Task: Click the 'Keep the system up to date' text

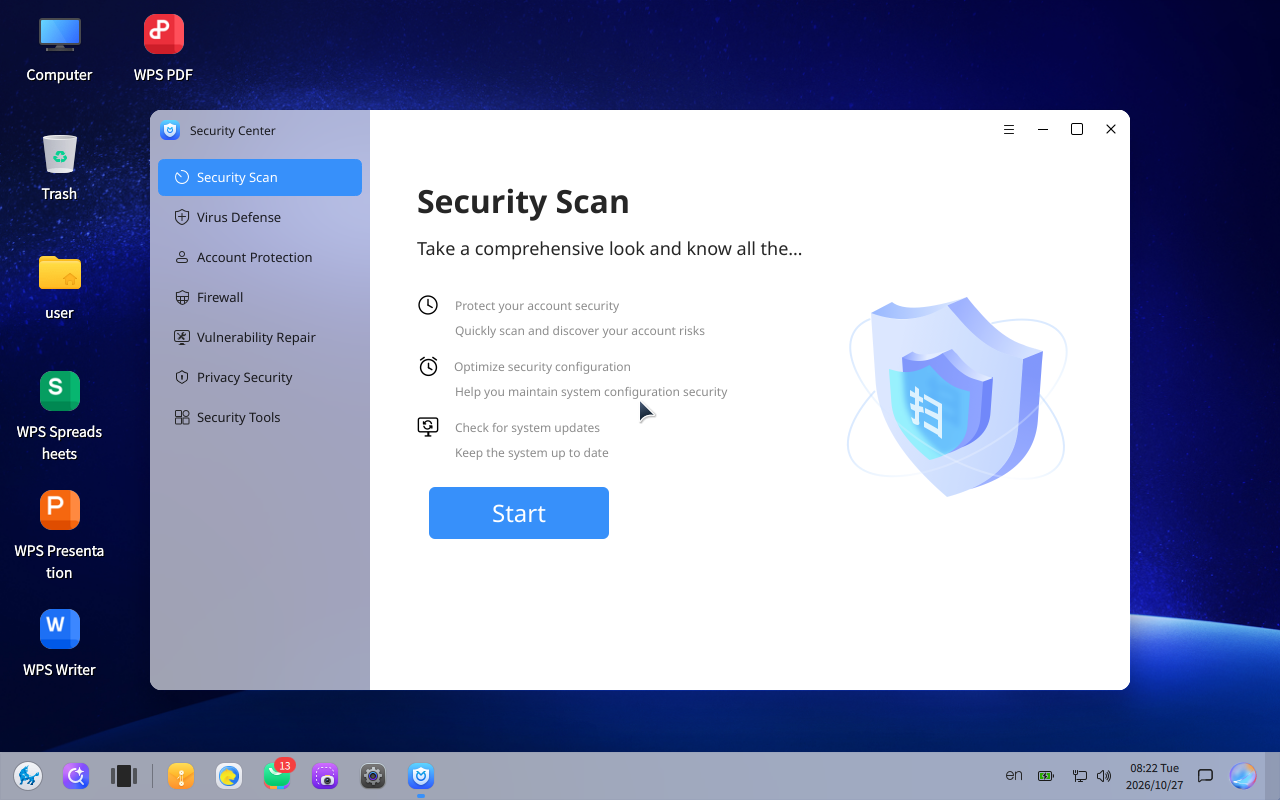Action: tap(532, 453)
